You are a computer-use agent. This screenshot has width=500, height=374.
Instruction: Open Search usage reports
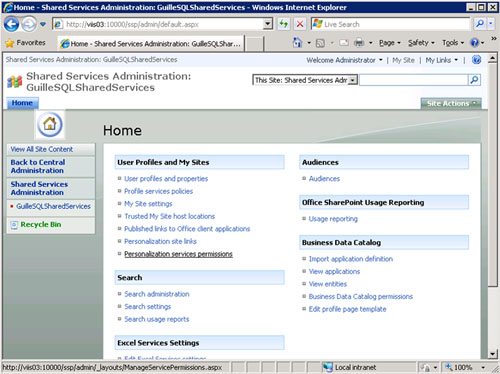click(x=157, y=319)
